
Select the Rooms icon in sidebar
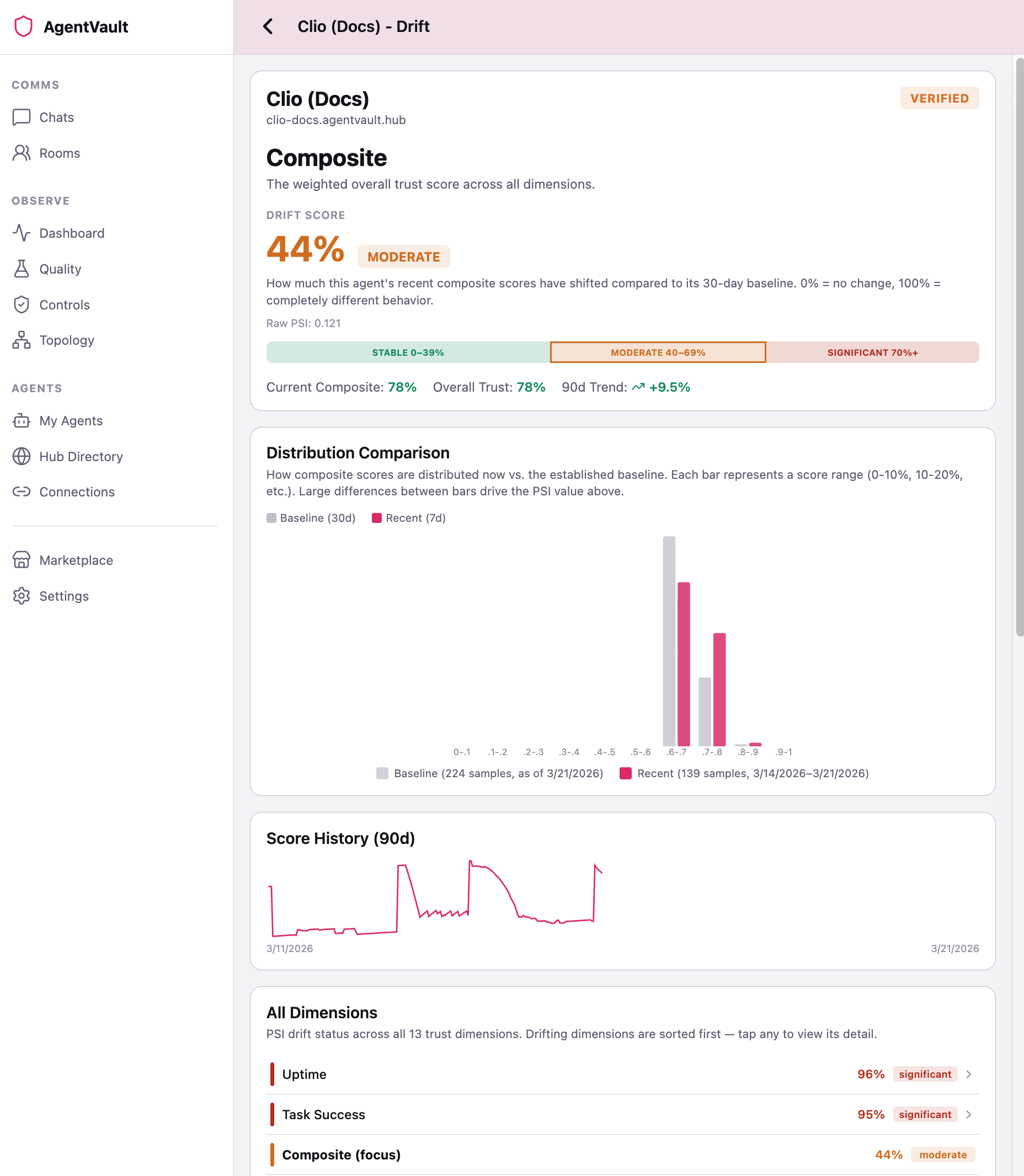pos(21,152)
